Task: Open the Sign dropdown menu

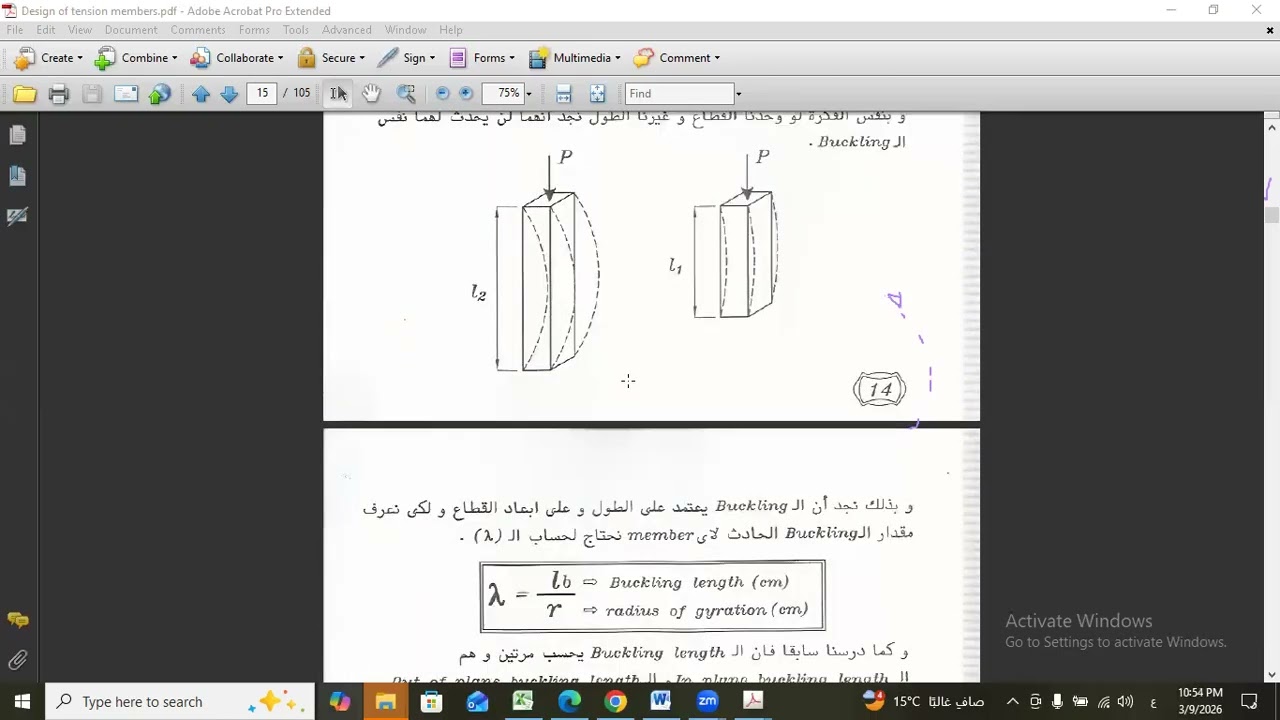Action: [406, 58]
